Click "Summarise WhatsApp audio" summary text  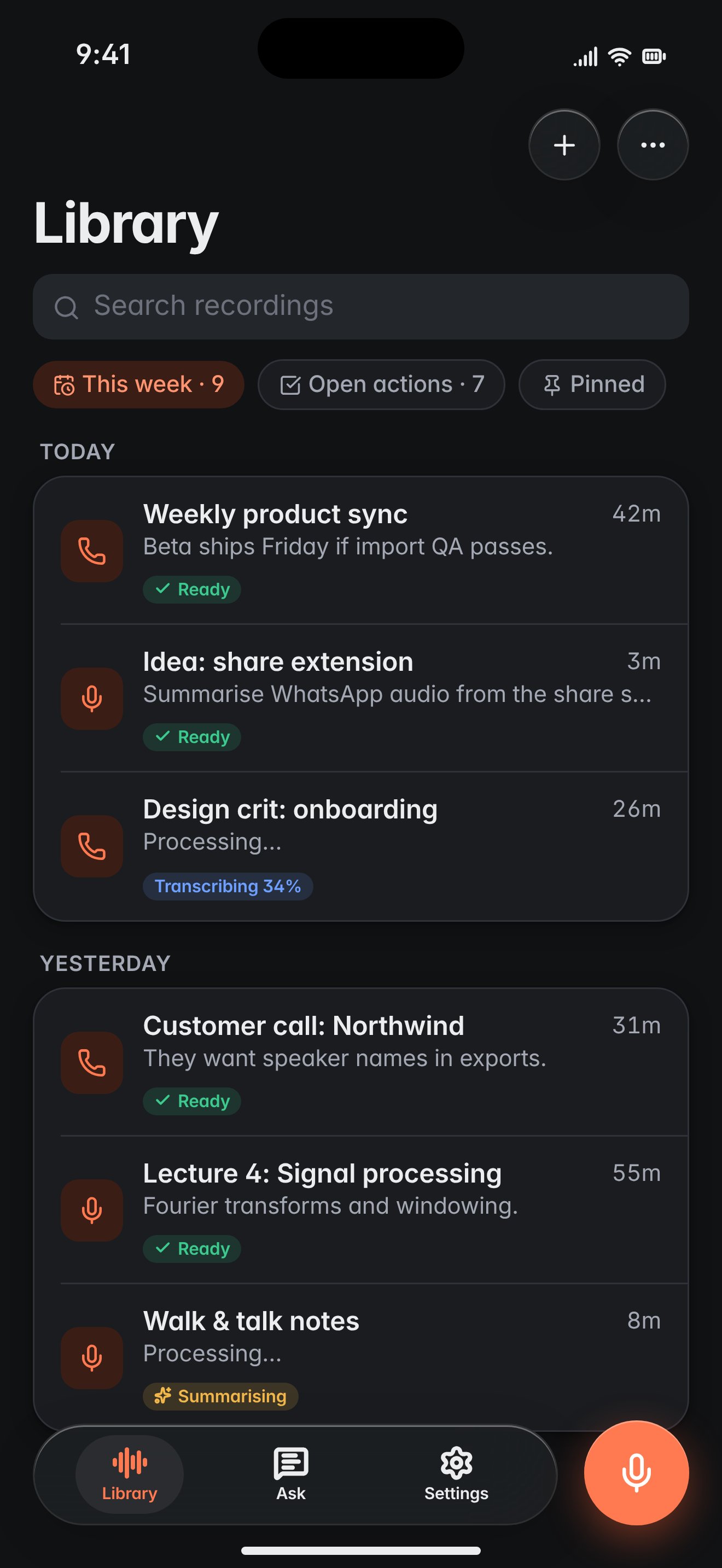pyautogui.click(x=398, y=694)
